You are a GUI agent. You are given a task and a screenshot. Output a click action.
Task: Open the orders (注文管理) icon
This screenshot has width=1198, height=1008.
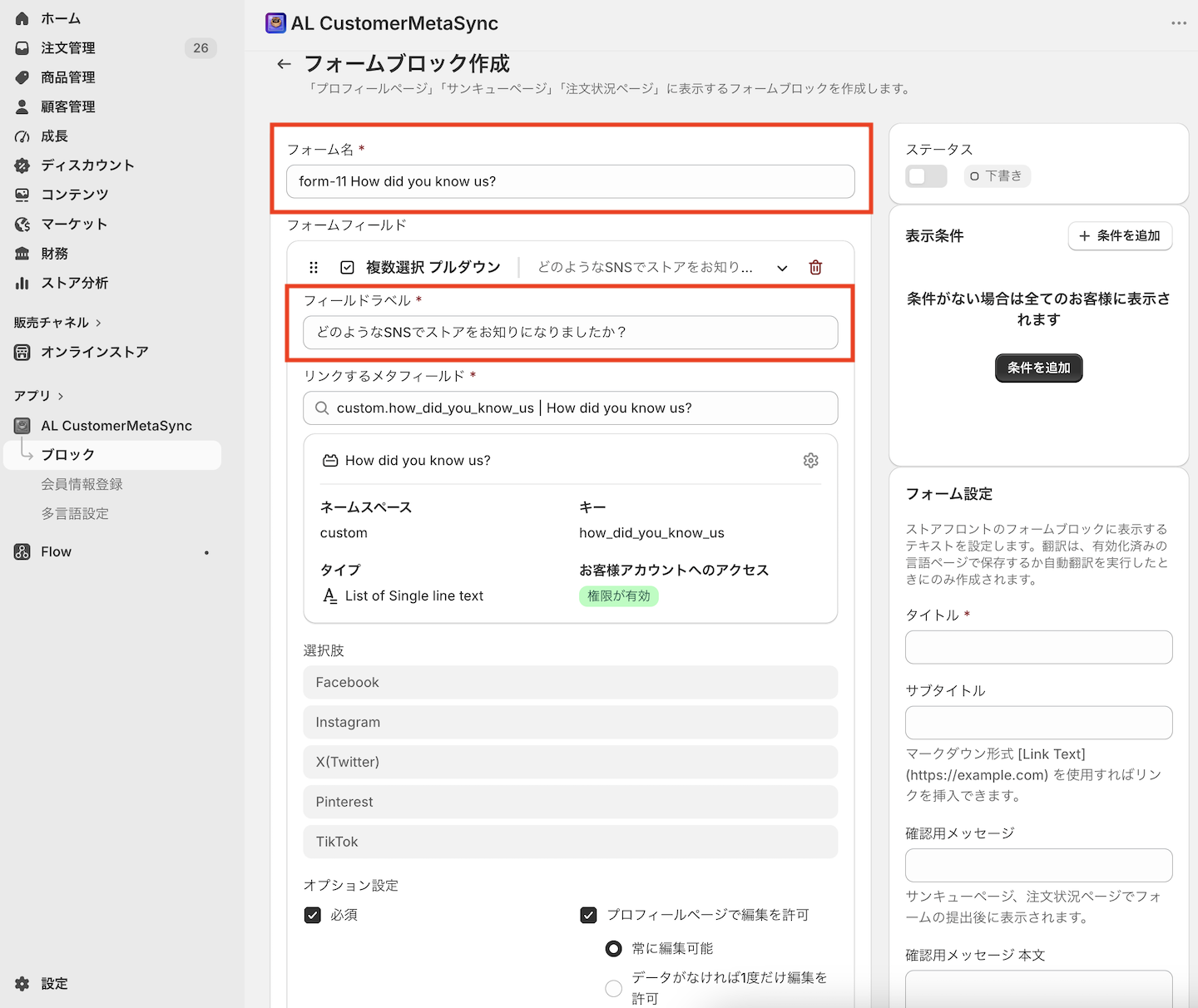[x=22, y=48]
